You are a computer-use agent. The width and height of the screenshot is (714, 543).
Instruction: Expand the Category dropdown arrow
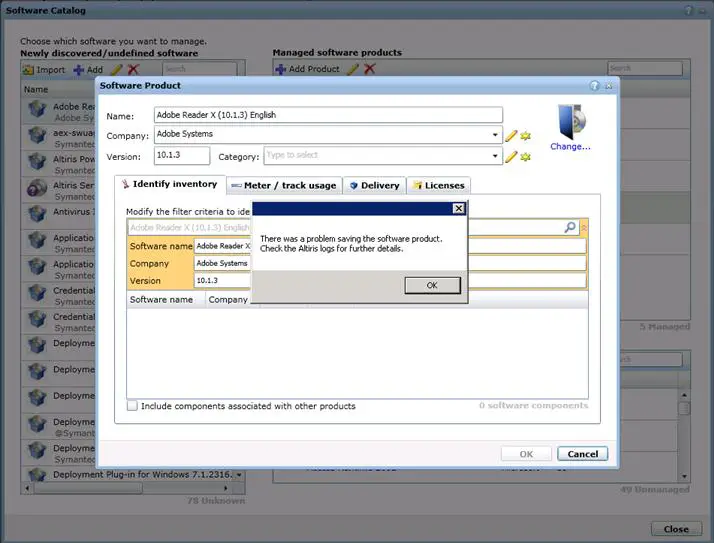click(x=495, y=156)
